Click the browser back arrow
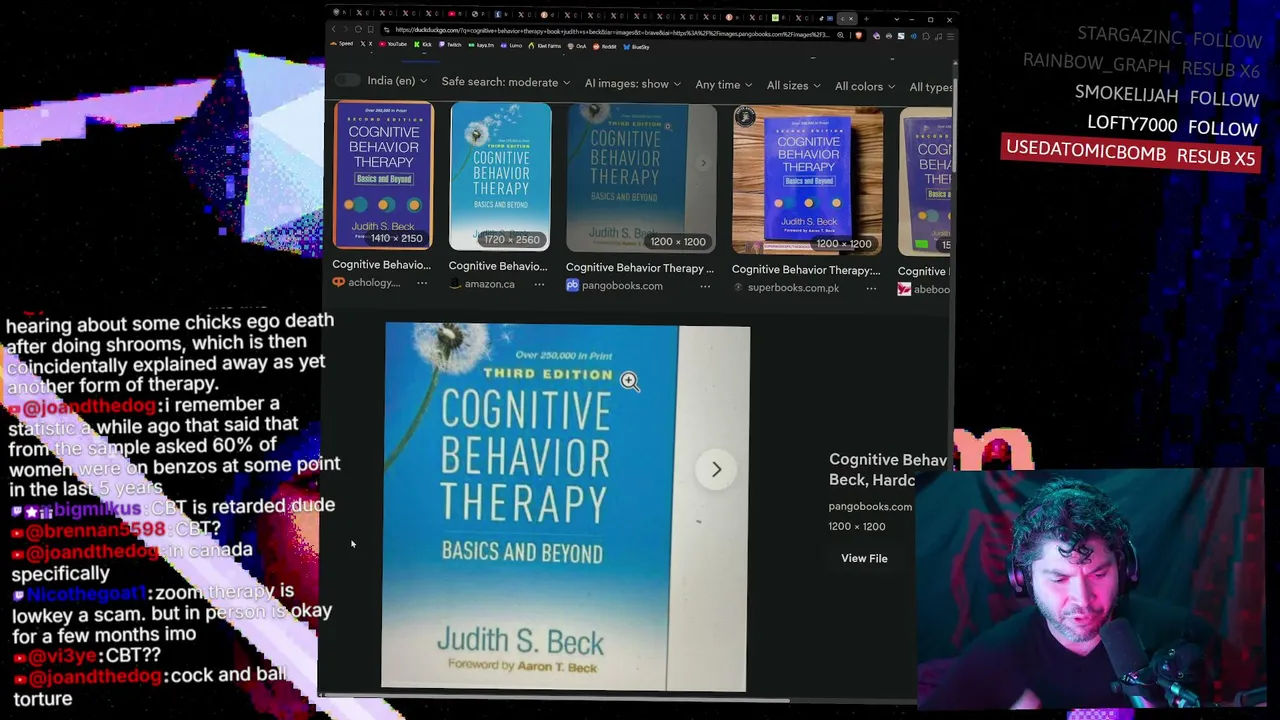This screenshot has width=1280, height=720. 334,31
